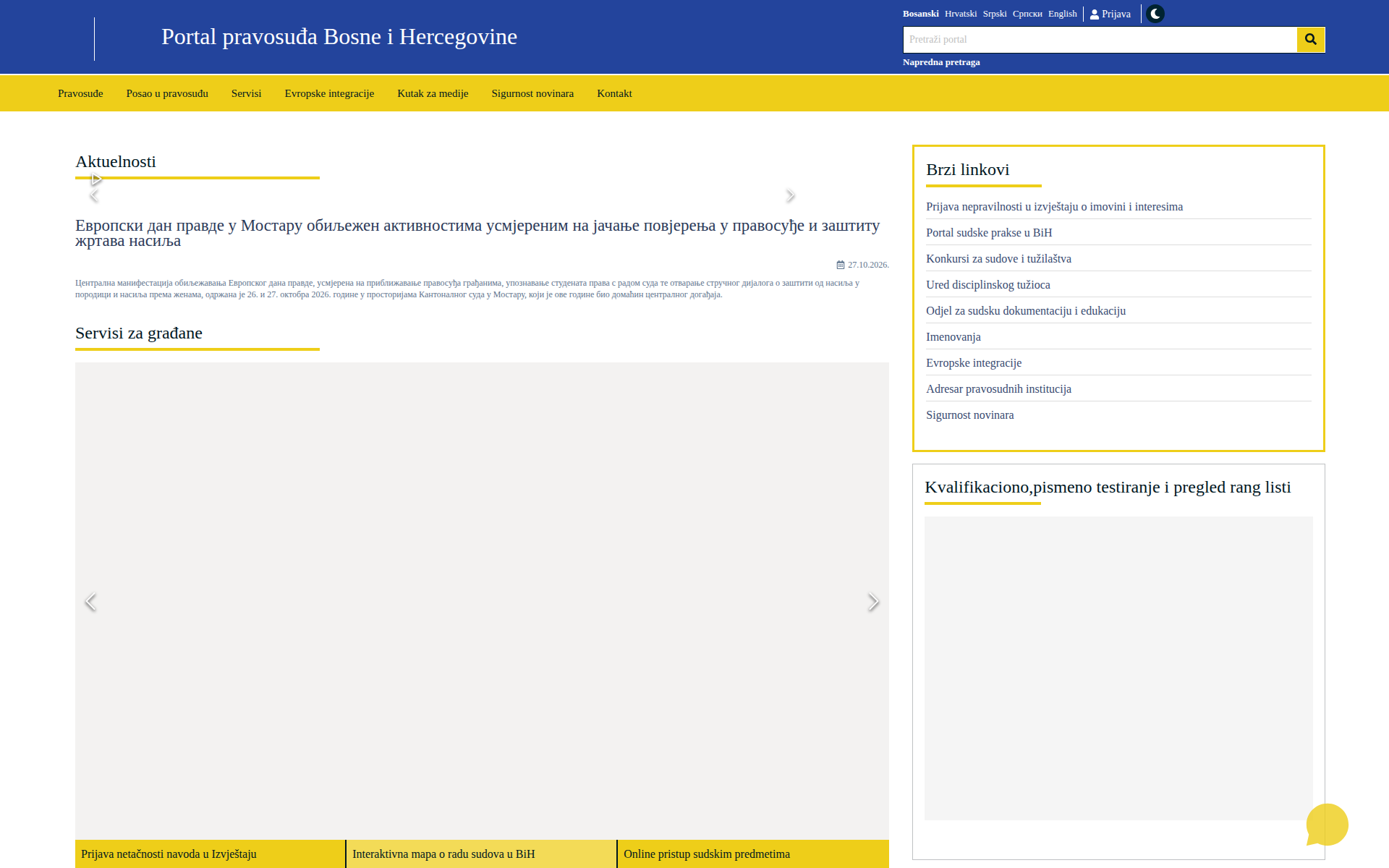Switch language to Српски cyrillic
The height and width of the screenshot is (868, 1389).
[x=1027, y=14]
